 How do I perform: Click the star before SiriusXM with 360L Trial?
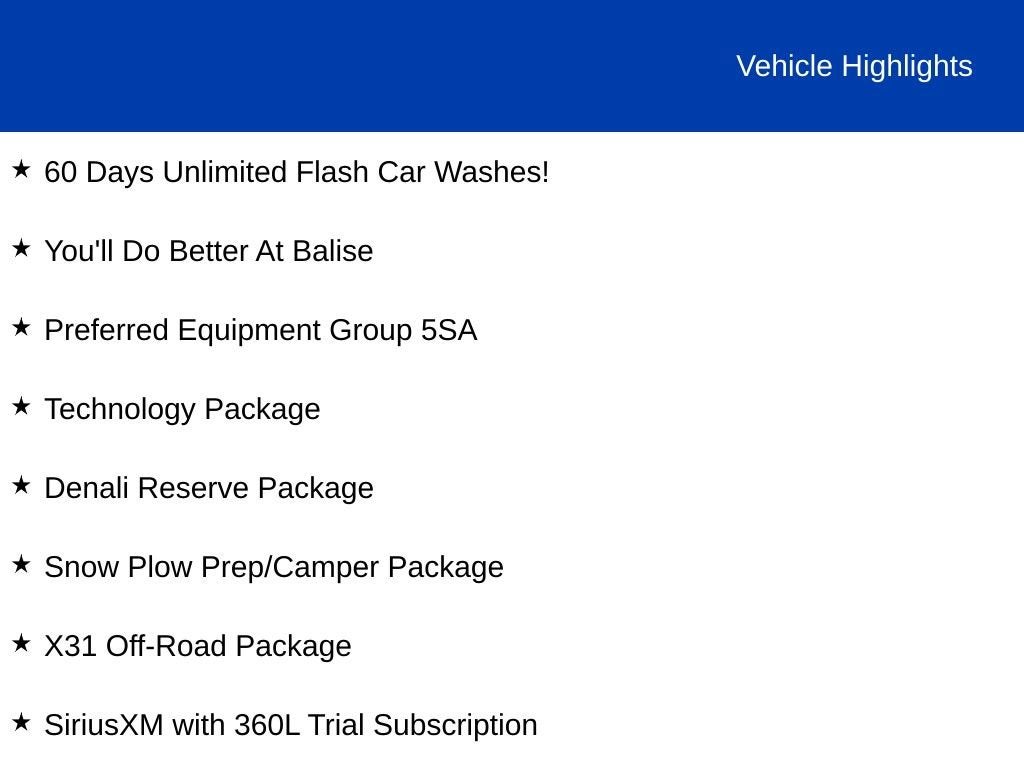(21, 722)
